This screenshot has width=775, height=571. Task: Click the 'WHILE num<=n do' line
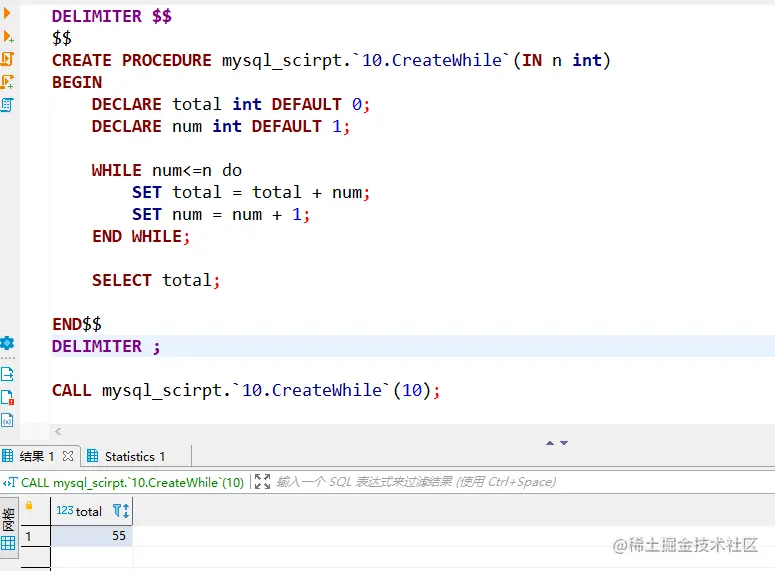tap(167, 171)
